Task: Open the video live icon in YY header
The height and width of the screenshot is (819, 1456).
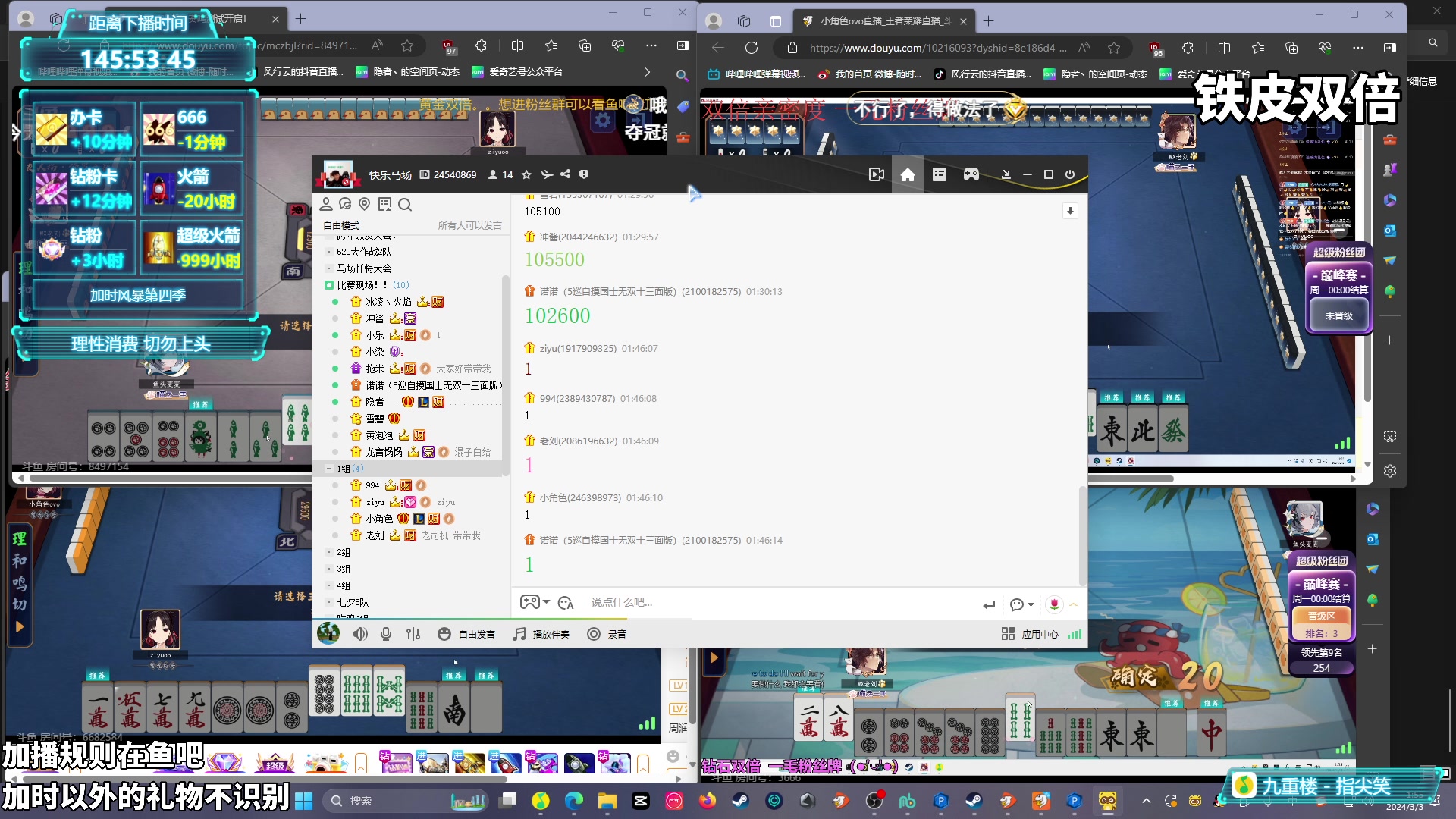Action: [x=877, y=174]
